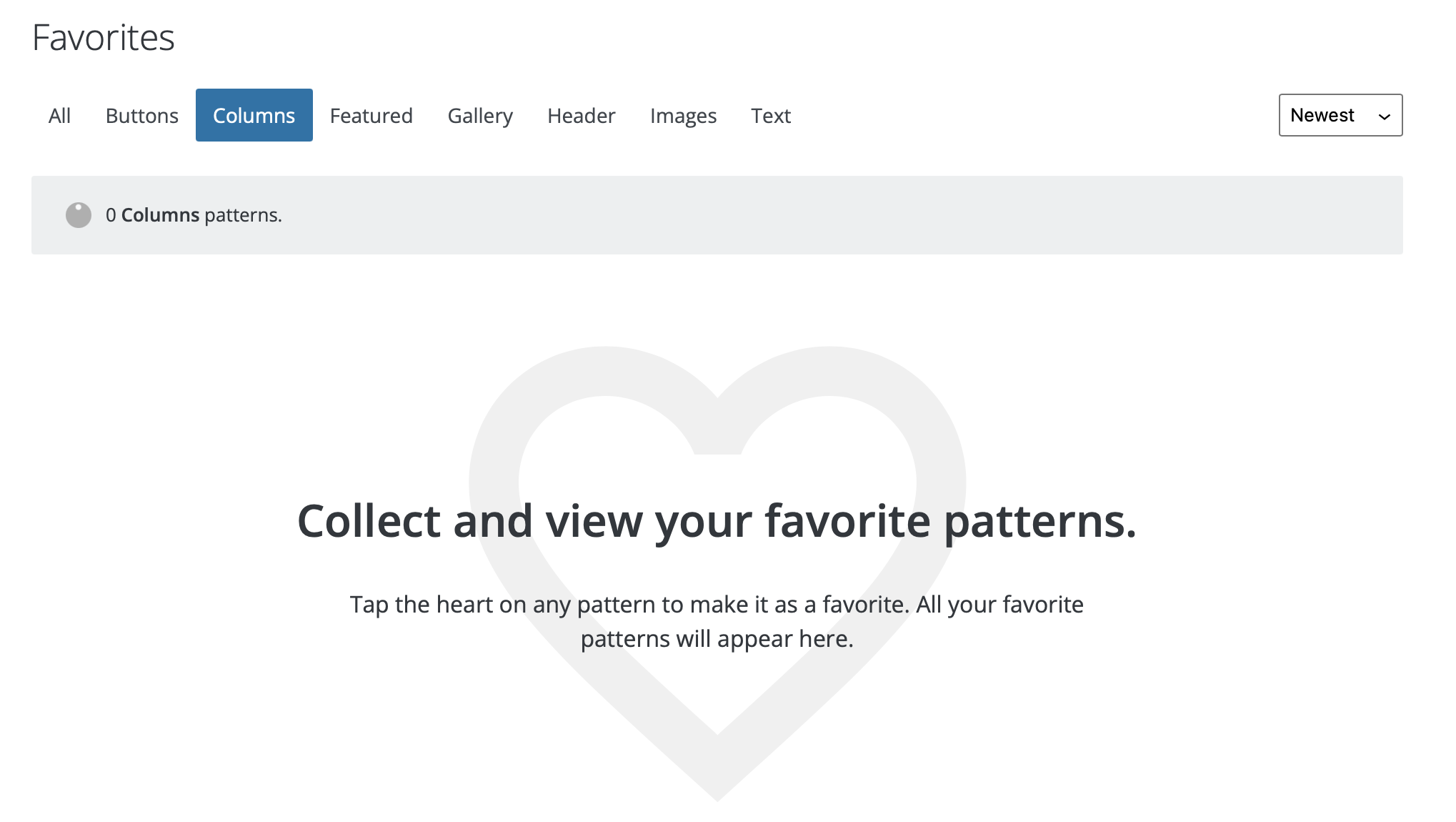Expand the sorting options menu
The width and height of the screenshot is (1456, 822).
click(x=1340, y=115)
